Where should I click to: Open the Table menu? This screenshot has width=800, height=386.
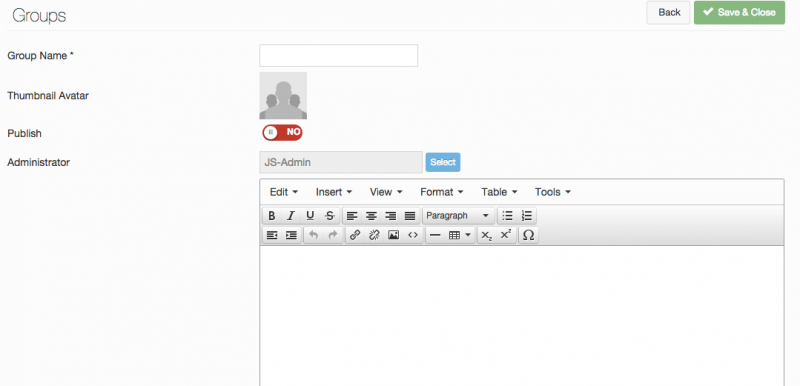click(499, 192)
